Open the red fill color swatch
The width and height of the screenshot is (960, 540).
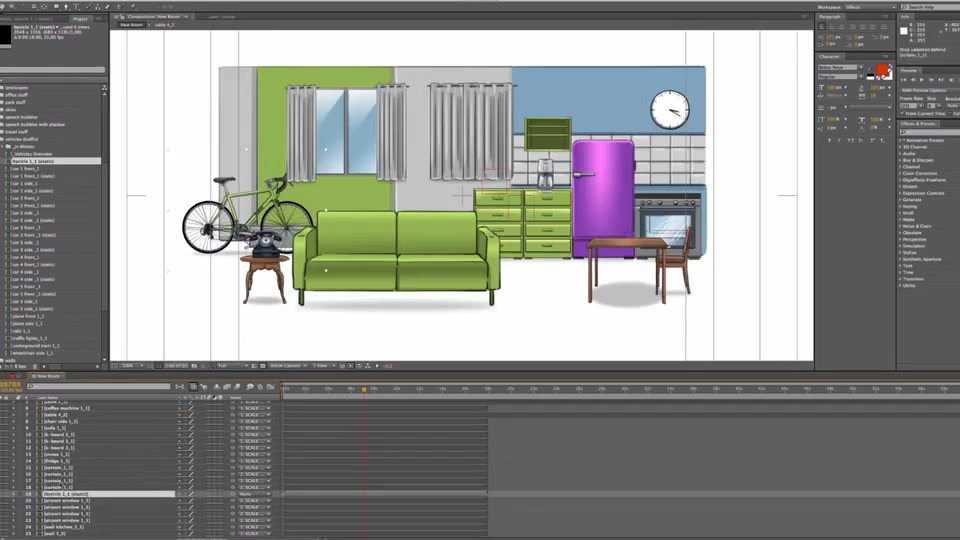point(882,69)
